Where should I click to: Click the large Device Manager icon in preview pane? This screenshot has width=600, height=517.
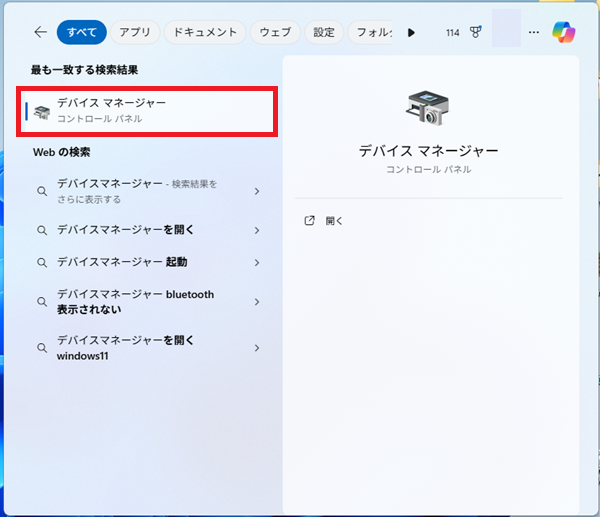428,108
